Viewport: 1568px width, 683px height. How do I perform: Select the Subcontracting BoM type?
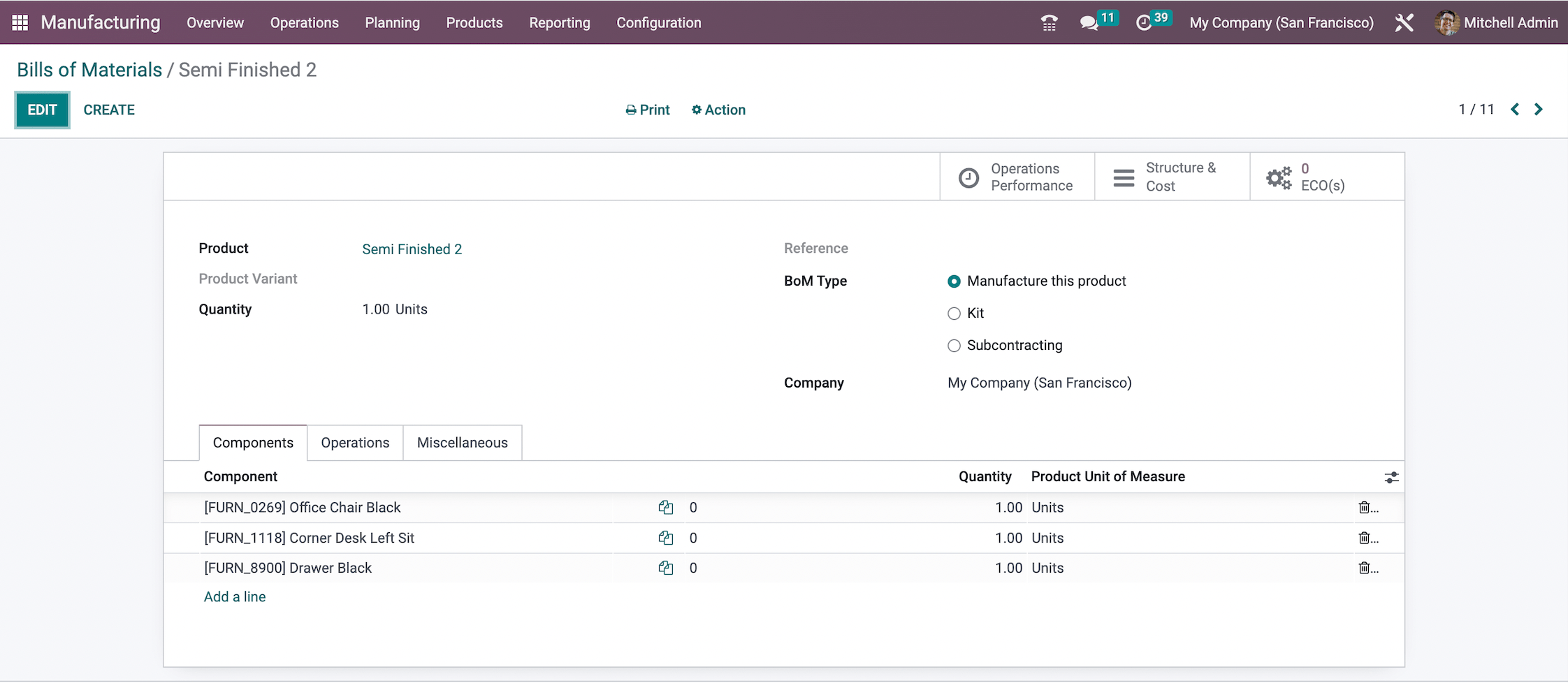(954, 346)
